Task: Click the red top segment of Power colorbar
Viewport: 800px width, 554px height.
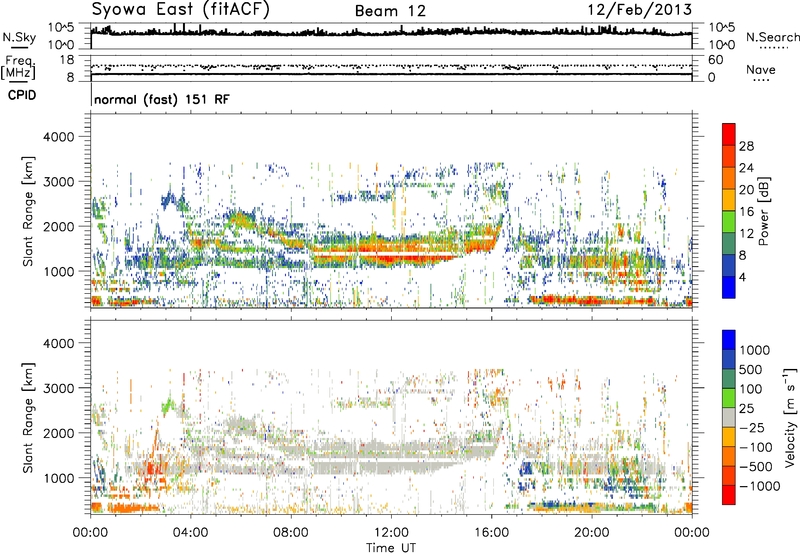Action: [729, 134]
